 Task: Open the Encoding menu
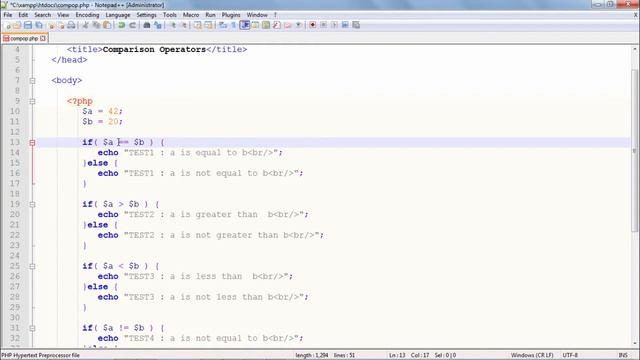tap(87, 15)
